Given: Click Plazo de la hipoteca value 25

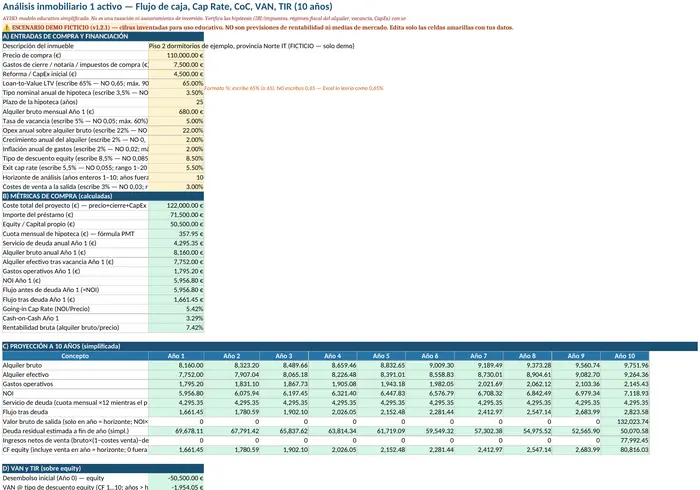Looking at the screenshot, I should point(176,102).
